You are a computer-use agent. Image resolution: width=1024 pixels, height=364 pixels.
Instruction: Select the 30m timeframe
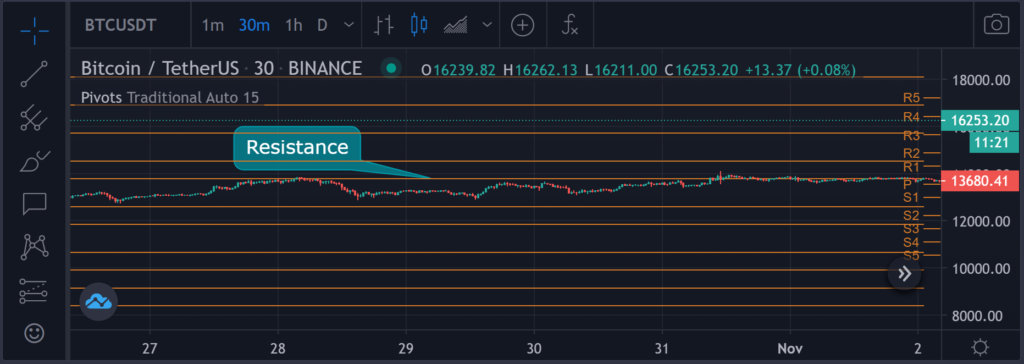pos(254,25)
